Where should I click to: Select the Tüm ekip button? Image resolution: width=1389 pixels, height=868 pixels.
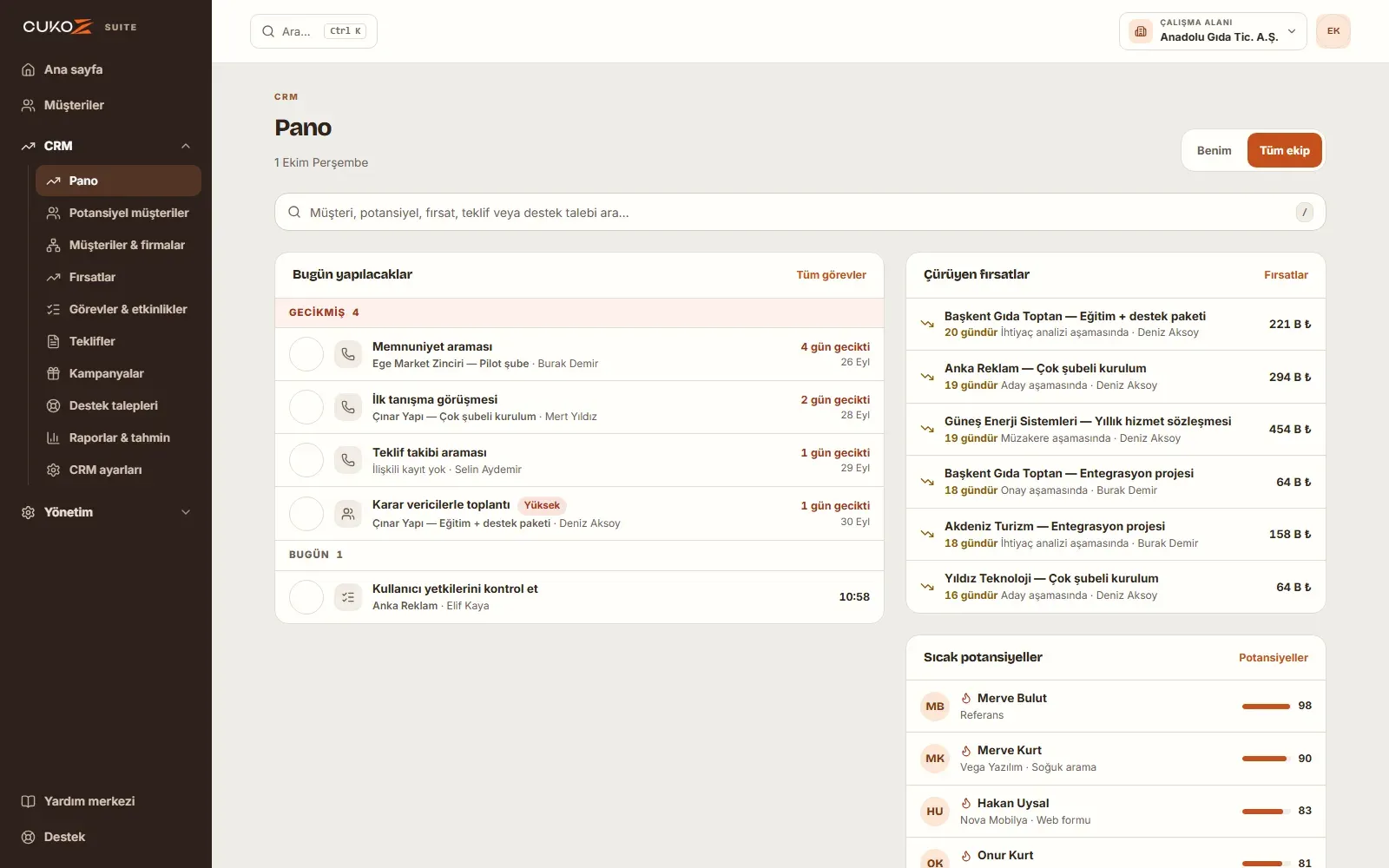tap(1284, 150)
